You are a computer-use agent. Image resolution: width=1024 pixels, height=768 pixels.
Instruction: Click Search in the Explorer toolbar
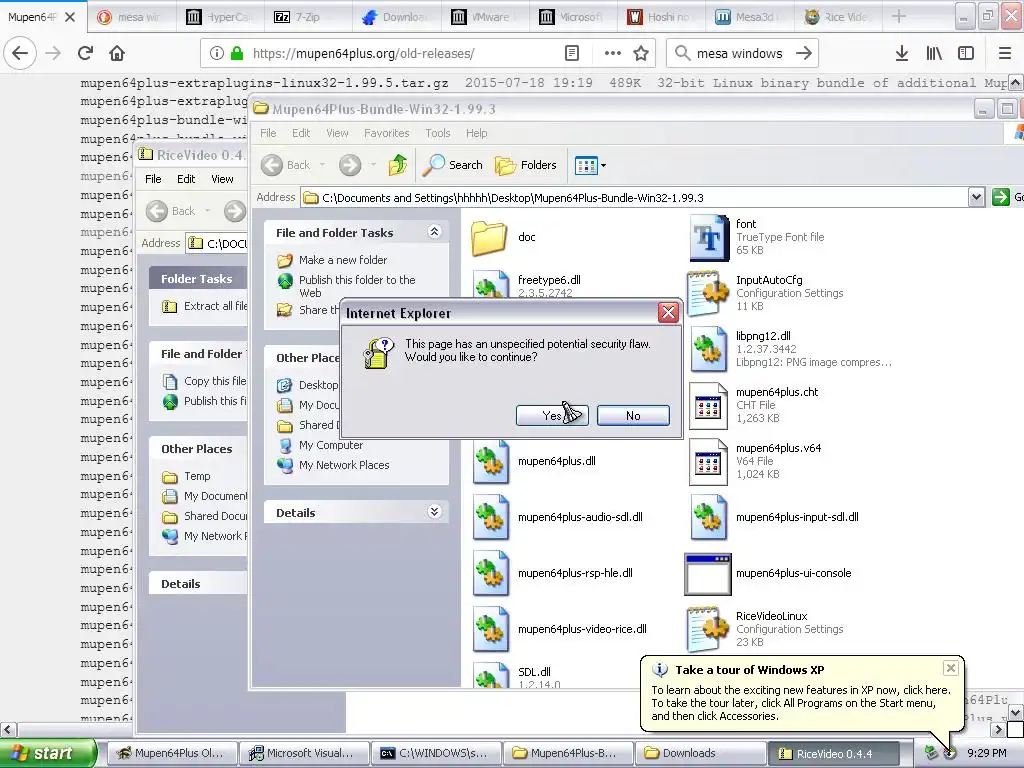[x=453, y=165]
